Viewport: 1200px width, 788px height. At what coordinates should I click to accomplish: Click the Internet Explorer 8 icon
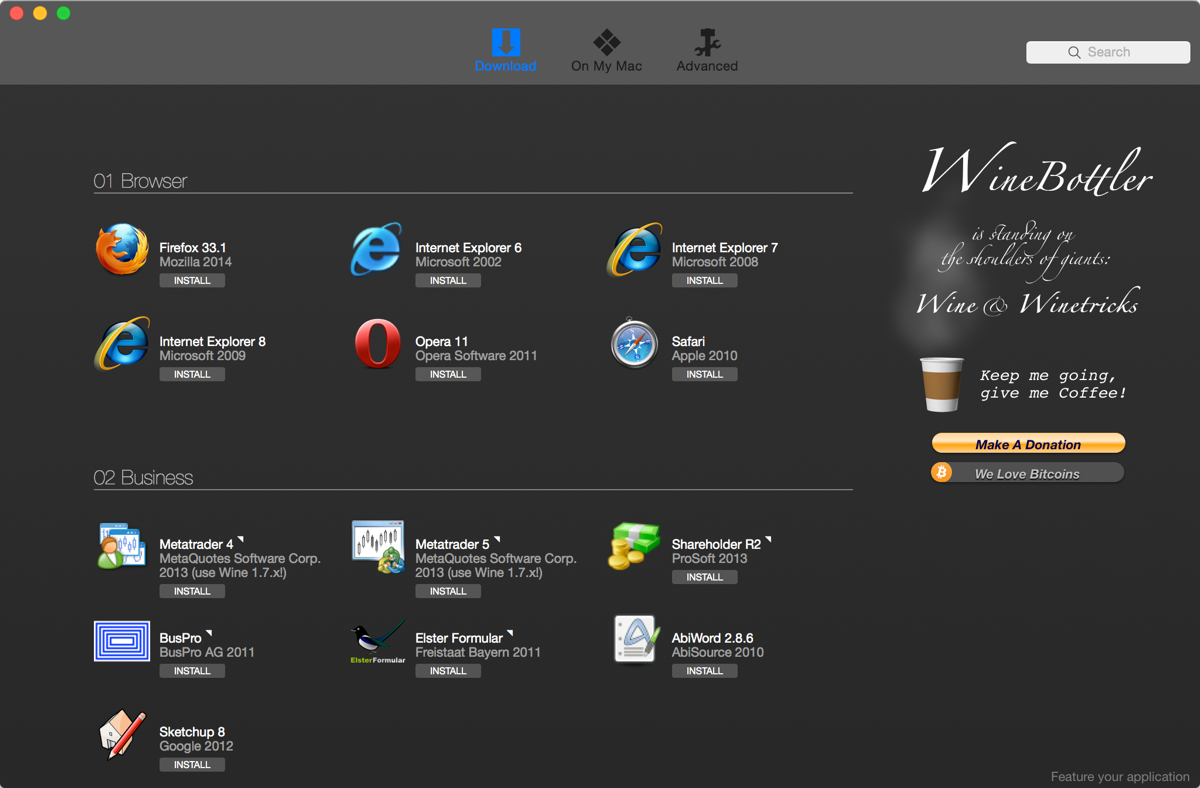(122, 343)
